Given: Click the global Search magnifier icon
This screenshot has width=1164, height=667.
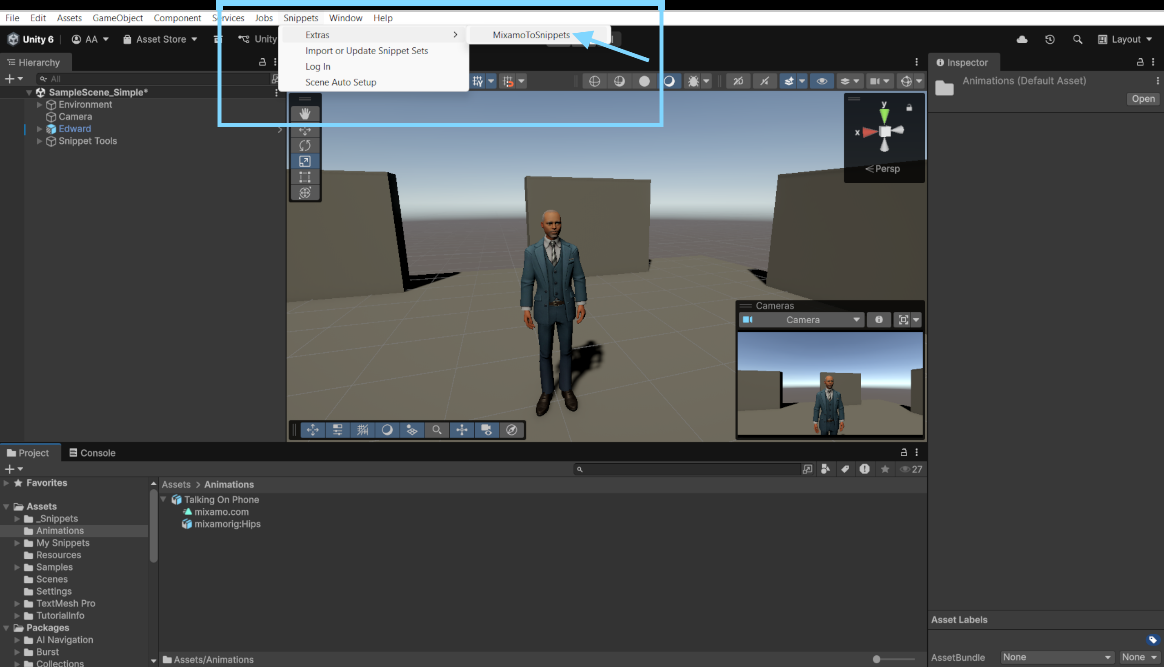Looking at the screenshot, I should (x=1077, y=39).
